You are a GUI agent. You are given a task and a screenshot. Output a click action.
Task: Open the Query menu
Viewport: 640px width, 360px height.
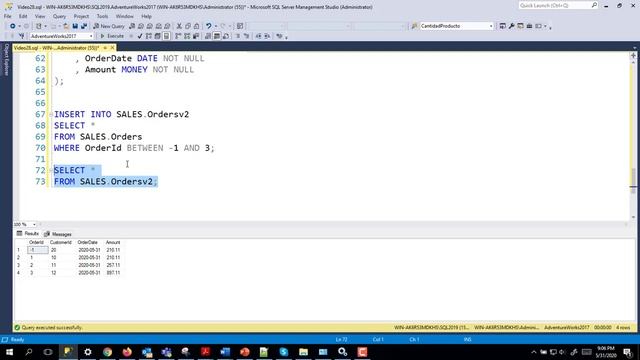click(59, 16)
